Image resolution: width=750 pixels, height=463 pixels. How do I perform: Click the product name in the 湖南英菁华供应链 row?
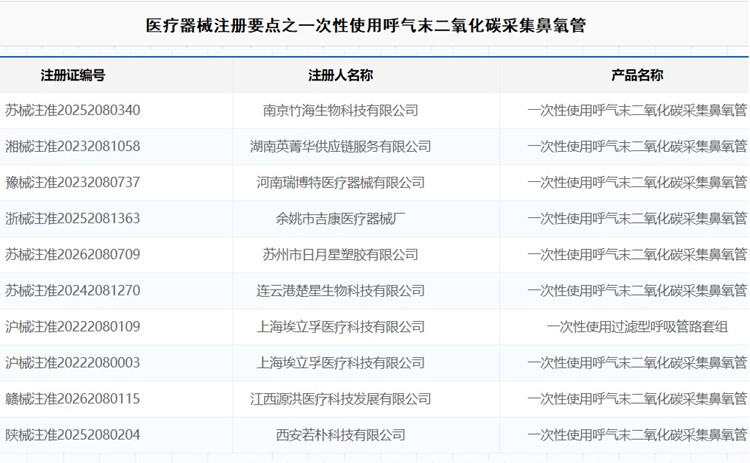[x=637, y=146]
